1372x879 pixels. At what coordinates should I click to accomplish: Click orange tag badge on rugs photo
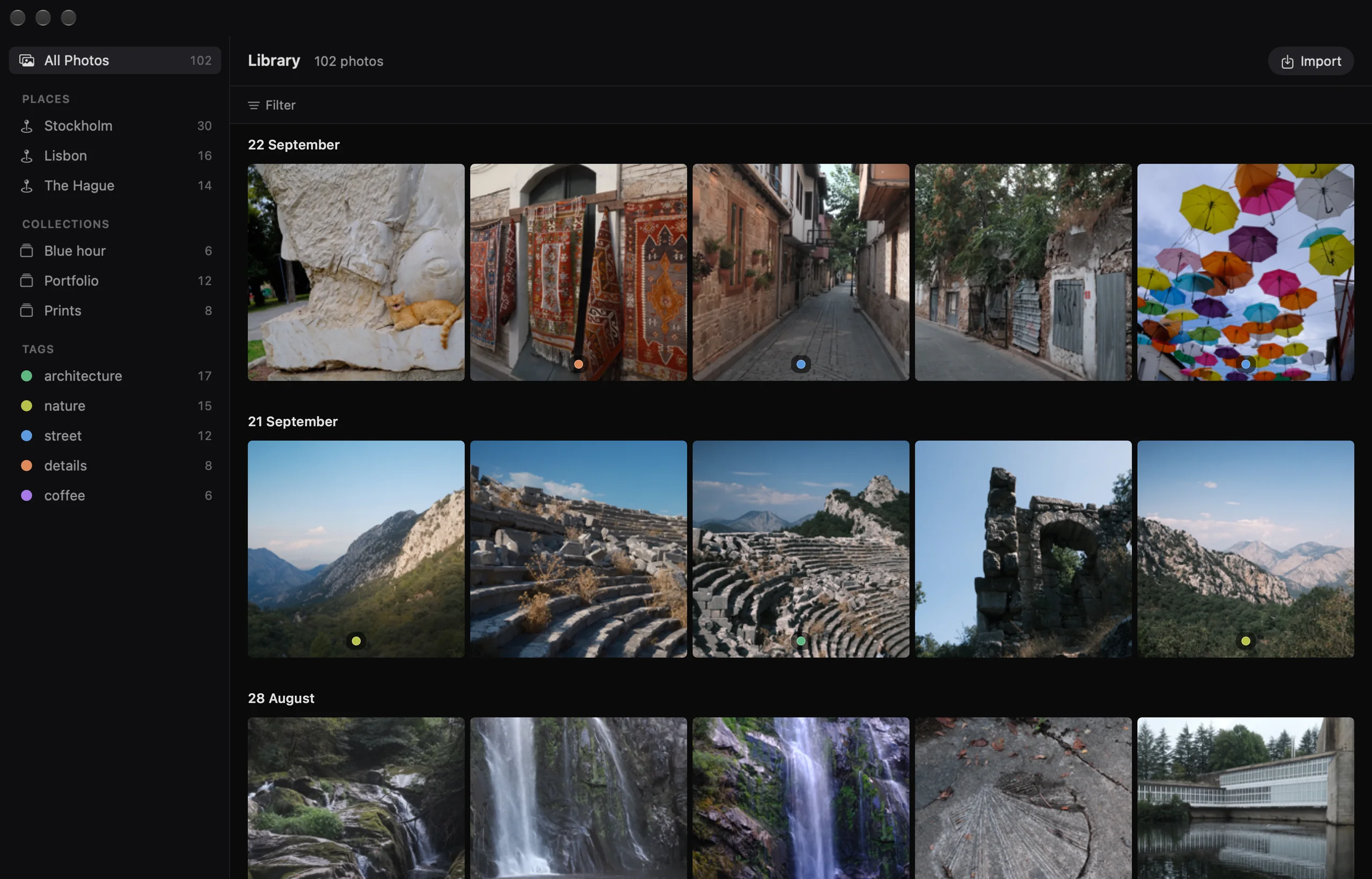tap(579, 363)
